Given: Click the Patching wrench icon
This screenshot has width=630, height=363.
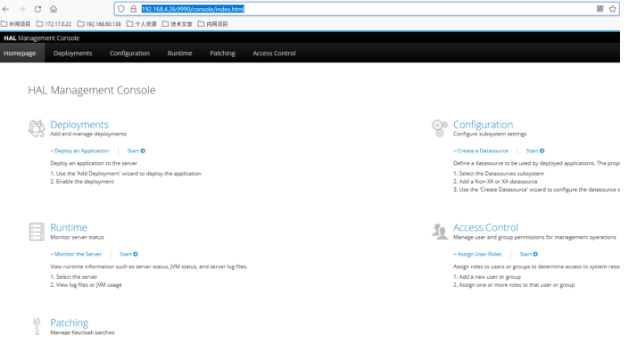Looking at the screenshot, I should click(37, 326).
